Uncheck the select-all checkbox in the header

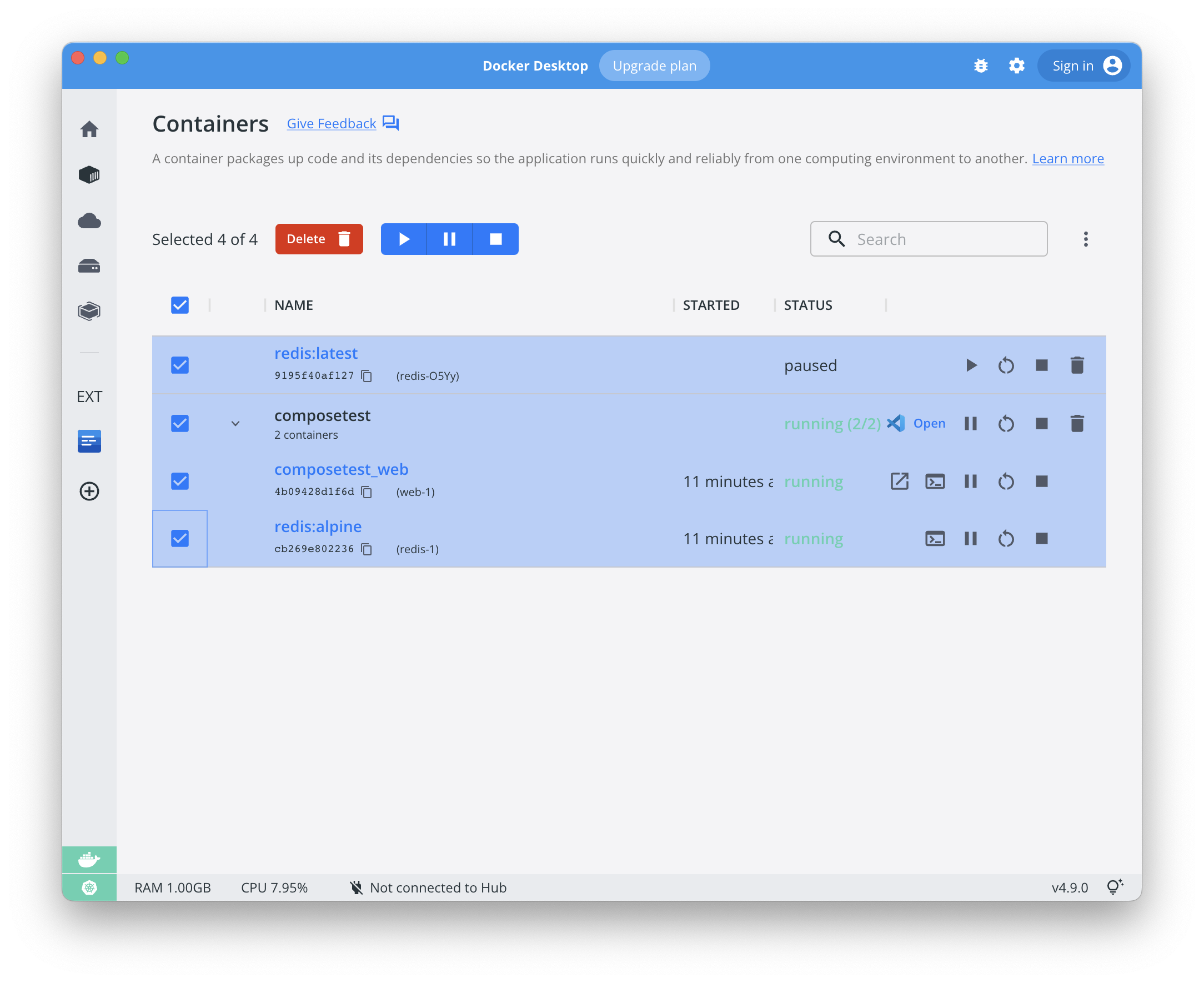tap(179, 305)
